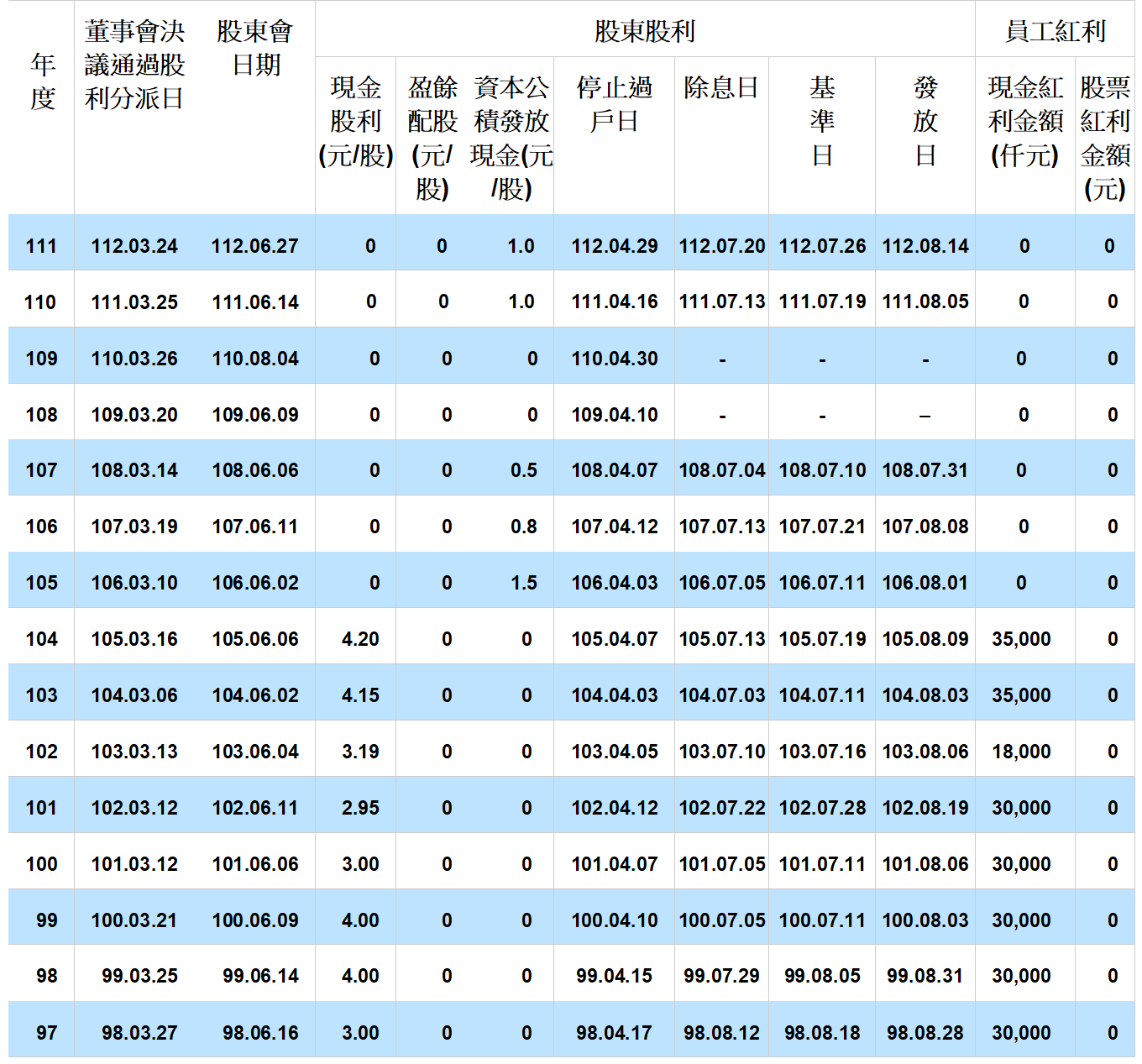Select cash bonus amount 18,000
The image size is (1142, 1064).
[1021, 752]
